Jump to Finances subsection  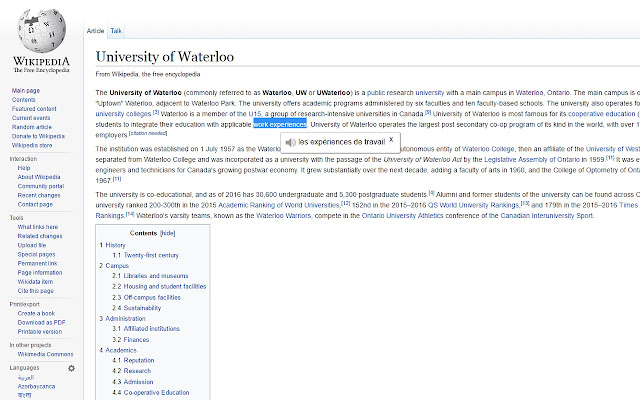tap(136, 340)
